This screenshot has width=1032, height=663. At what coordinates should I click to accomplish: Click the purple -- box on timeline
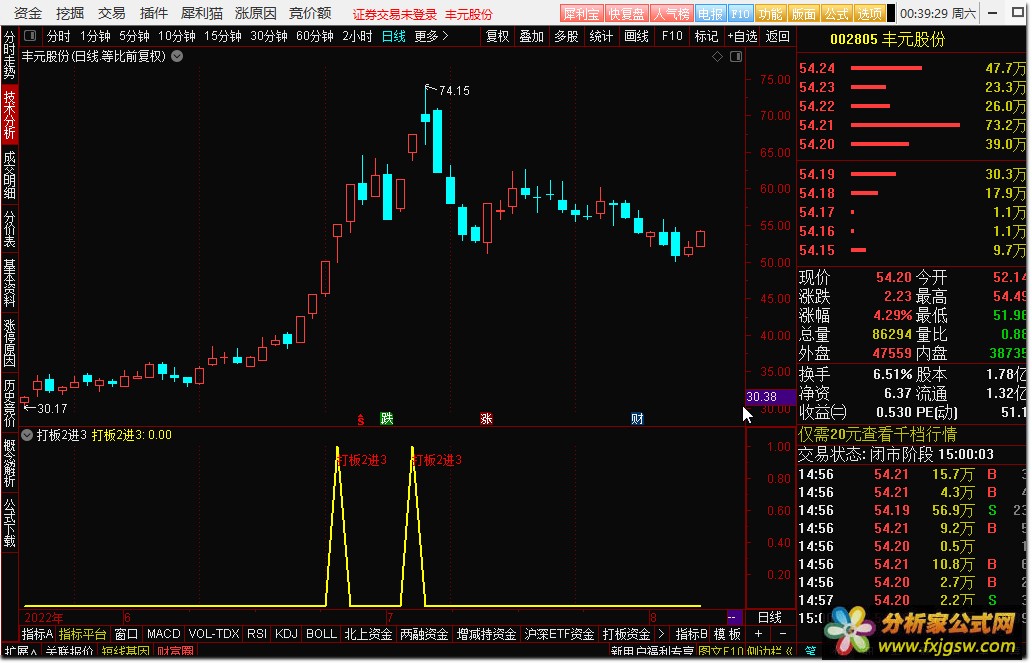coord(735,618)
